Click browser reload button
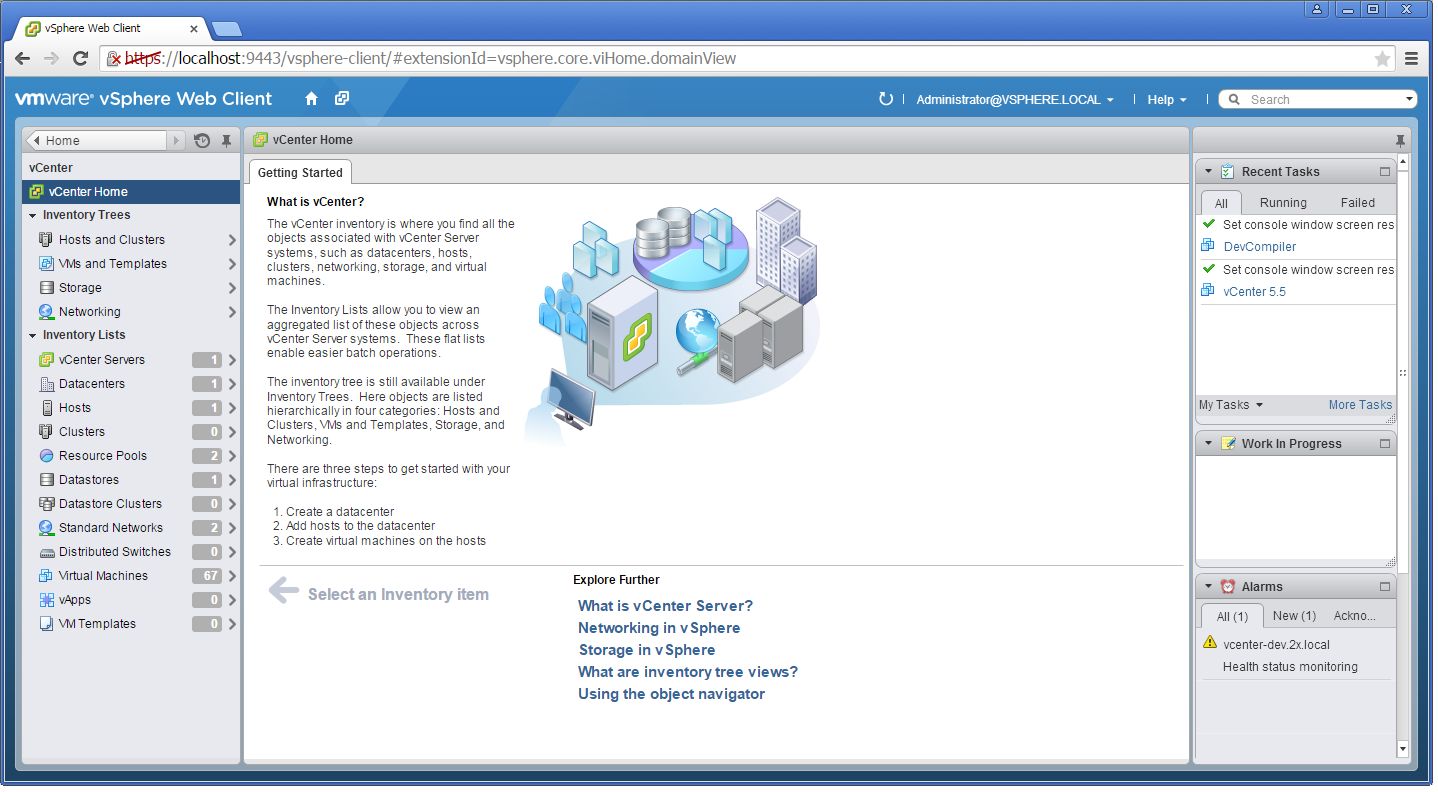Image resolution: width=1438 pixels, height=792 pixels. tap(81, 59)
